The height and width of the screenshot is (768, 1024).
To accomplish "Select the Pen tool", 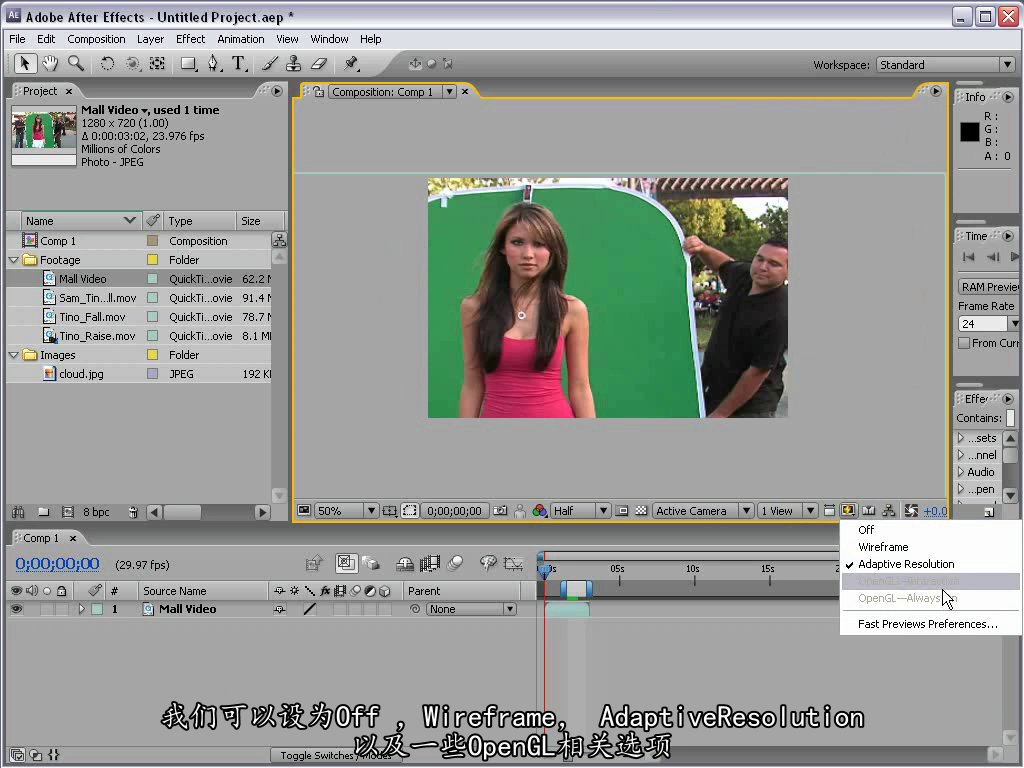I will 213,64.
